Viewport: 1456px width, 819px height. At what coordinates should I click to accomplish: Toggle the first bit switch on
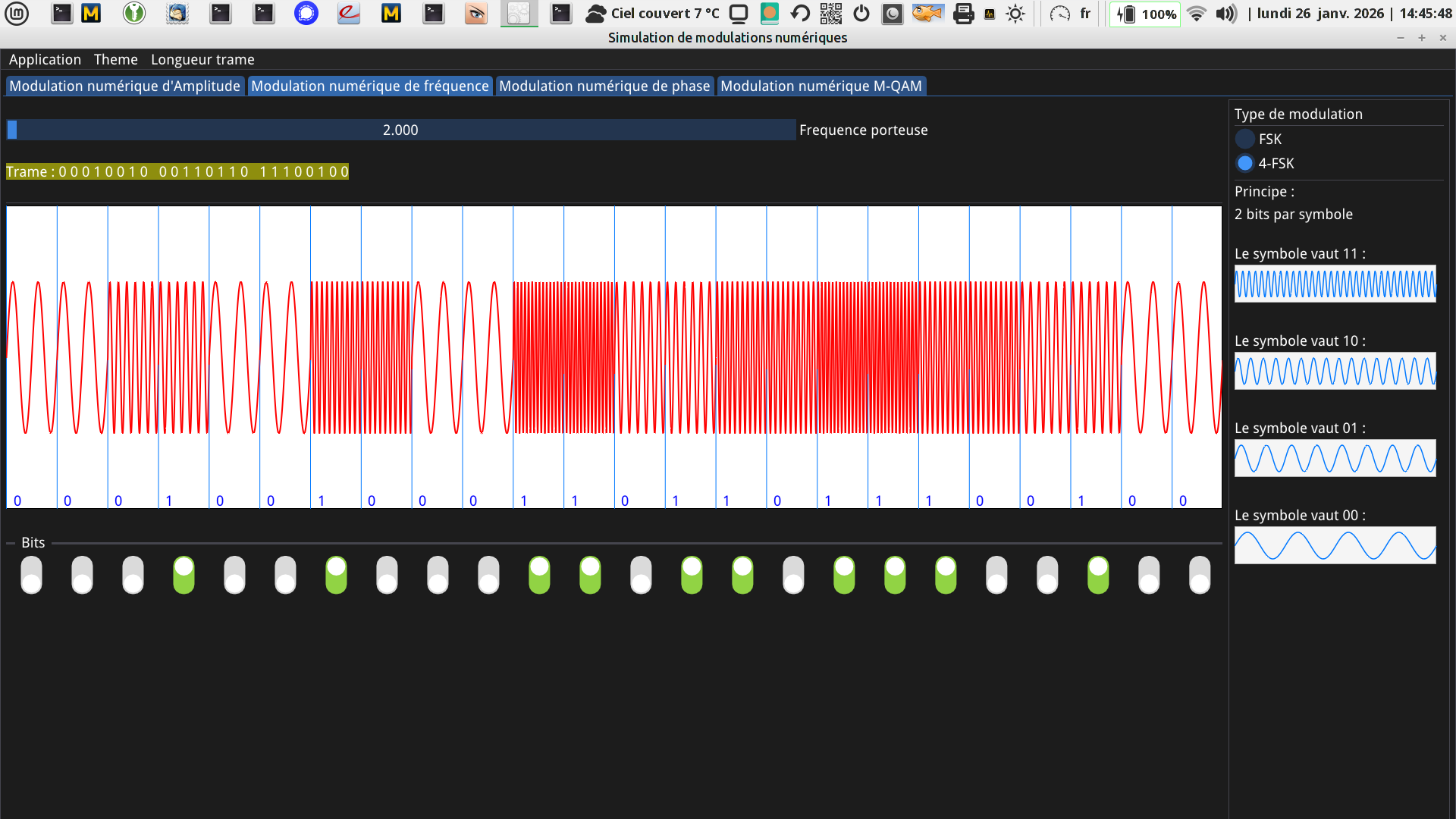click(x=31, y=575)
